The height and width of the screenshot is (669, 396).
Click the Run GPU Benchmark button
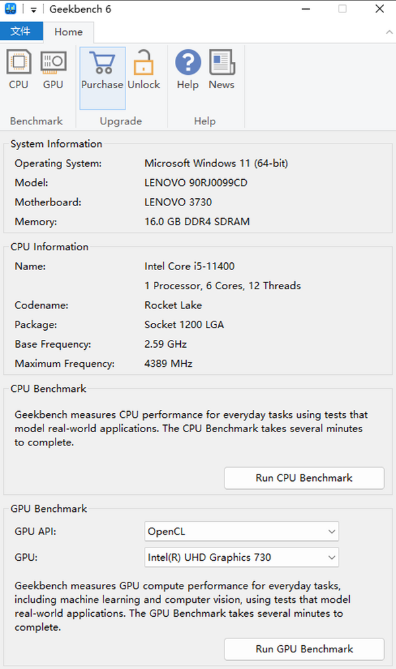[x=304, y=649]
